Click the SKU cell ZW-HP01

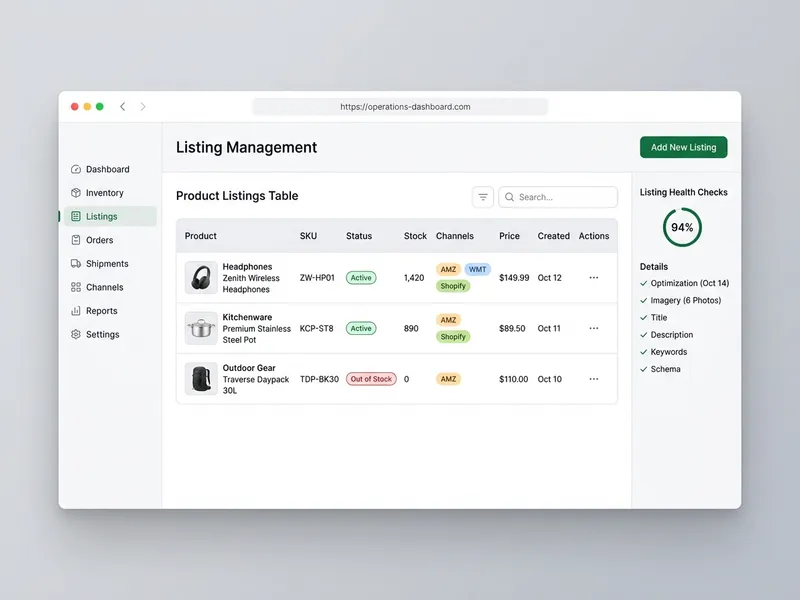(x=317, y=278)
